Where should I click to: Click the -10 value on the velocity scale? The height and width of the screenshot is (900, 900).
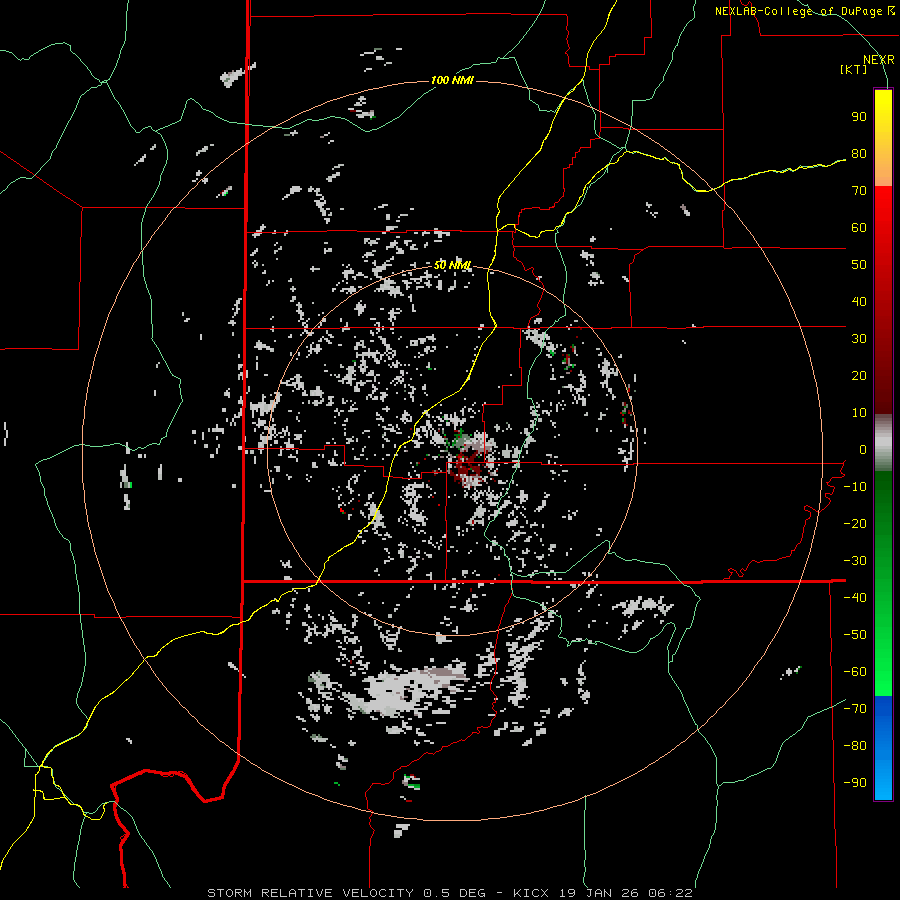[855, 487]
